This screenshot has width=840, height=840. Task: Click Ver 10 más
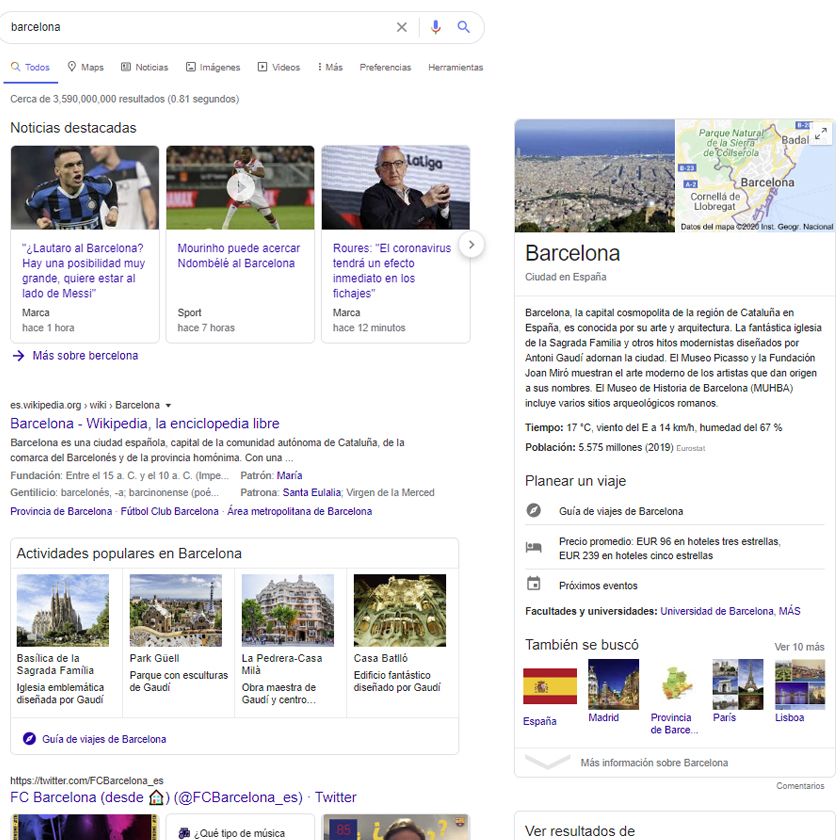click(x=799, y=647)
